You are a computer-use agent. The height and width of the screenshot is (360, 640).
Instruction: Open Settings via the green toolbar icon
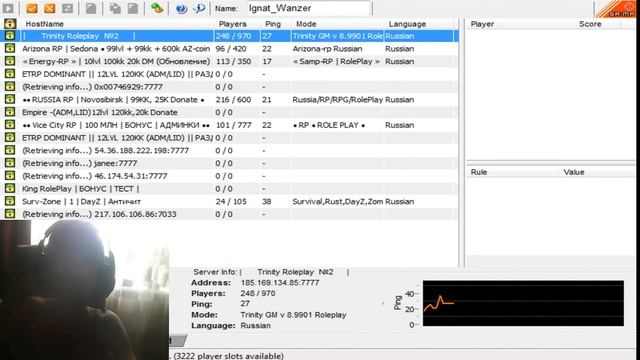click(x=157, y=8)
